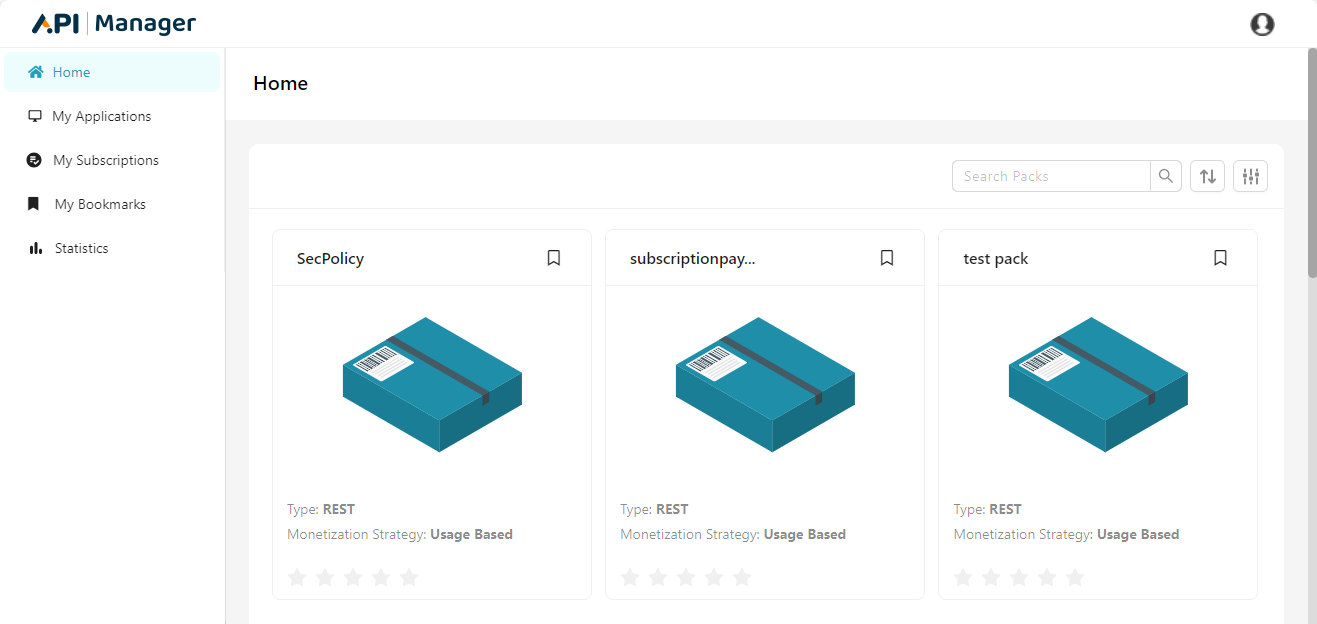The width and height of the screenshot is (1317, 624).
Task: Select the My Applications sidebar icon
Action: tap(34, 116)
